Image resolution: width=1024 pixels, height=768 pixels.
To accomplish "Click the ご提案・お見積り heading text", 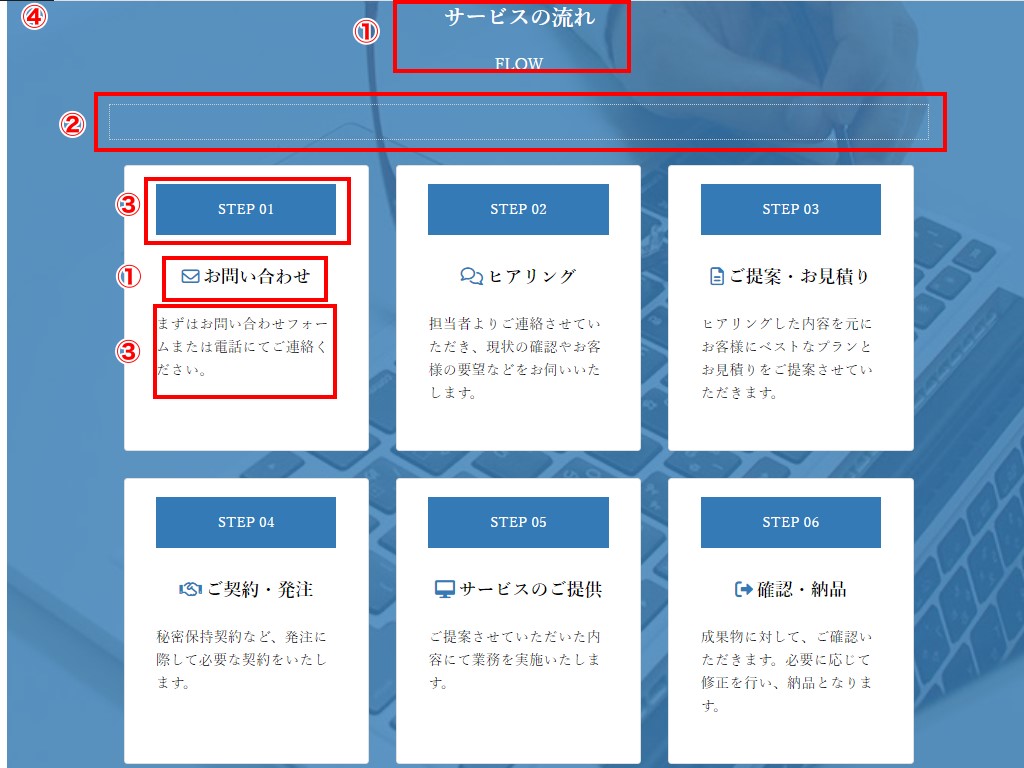I will pos(799,277).
